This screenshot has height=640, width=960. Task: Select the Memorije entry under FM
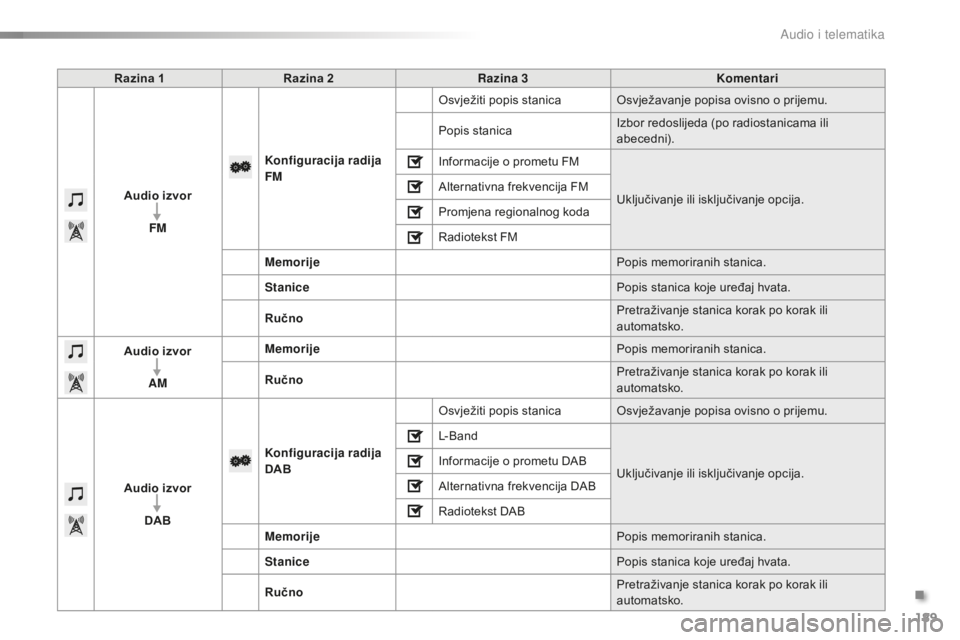click(292, 263)
